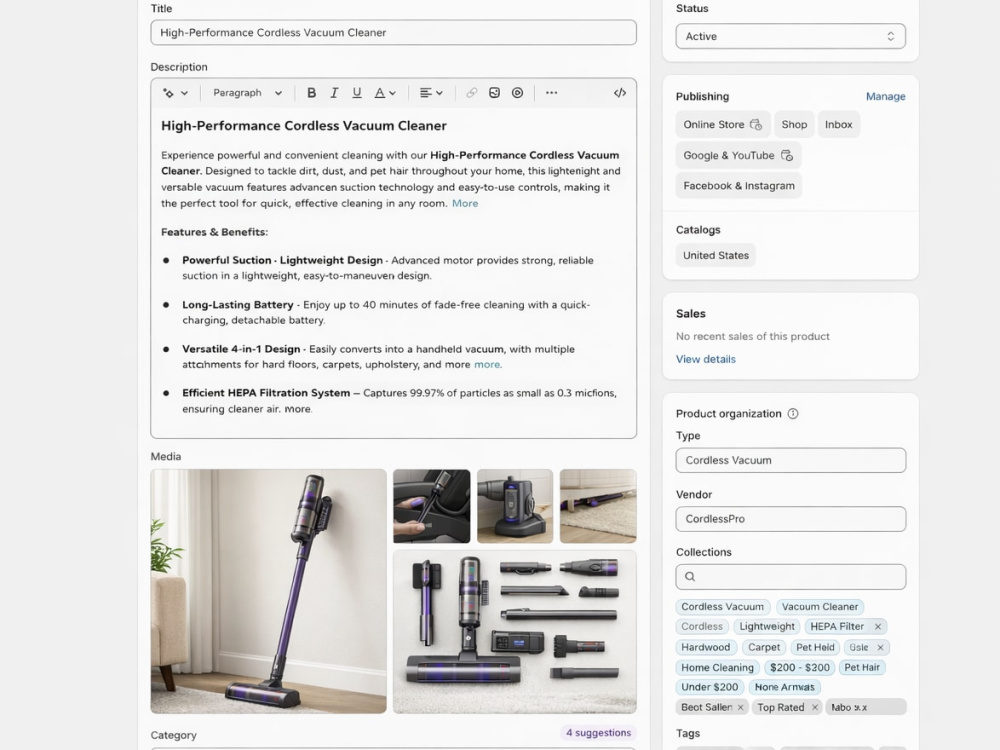Click the Cordless Vacuum collection tag
Image resolution: width=1000 pixels, height=750 pixels.
pyautogui.click(x=723, y=607)
